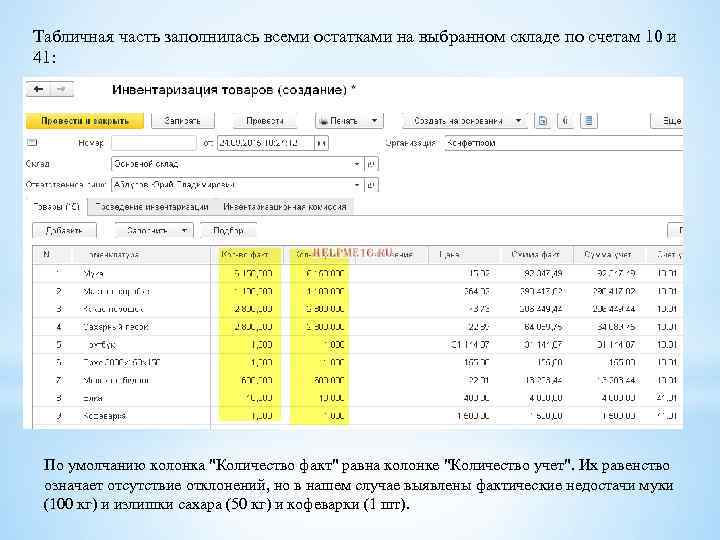Open the calendar picker beside the date field
The height and width of the screenshot is (540, 720).
pos(321,143)
